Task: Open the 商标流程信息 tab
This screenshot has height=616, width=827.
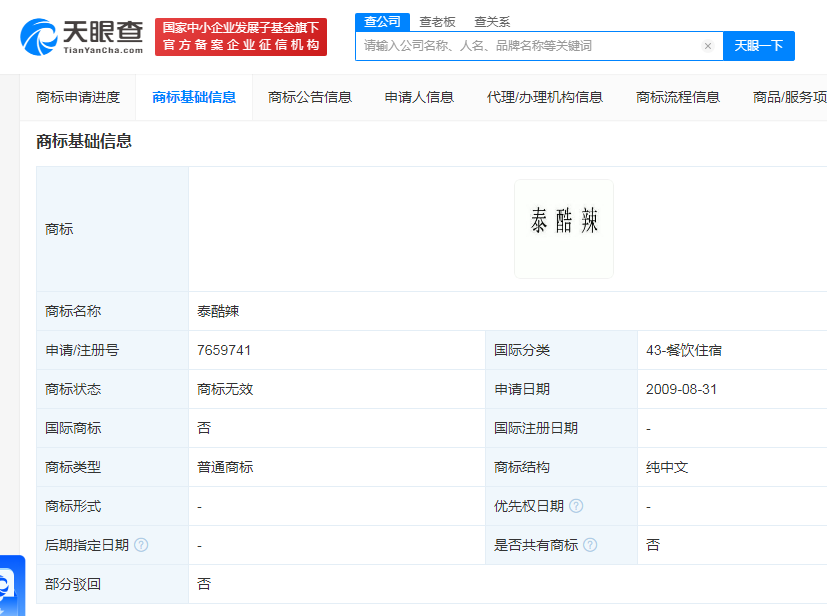Action: click(678, 97)
